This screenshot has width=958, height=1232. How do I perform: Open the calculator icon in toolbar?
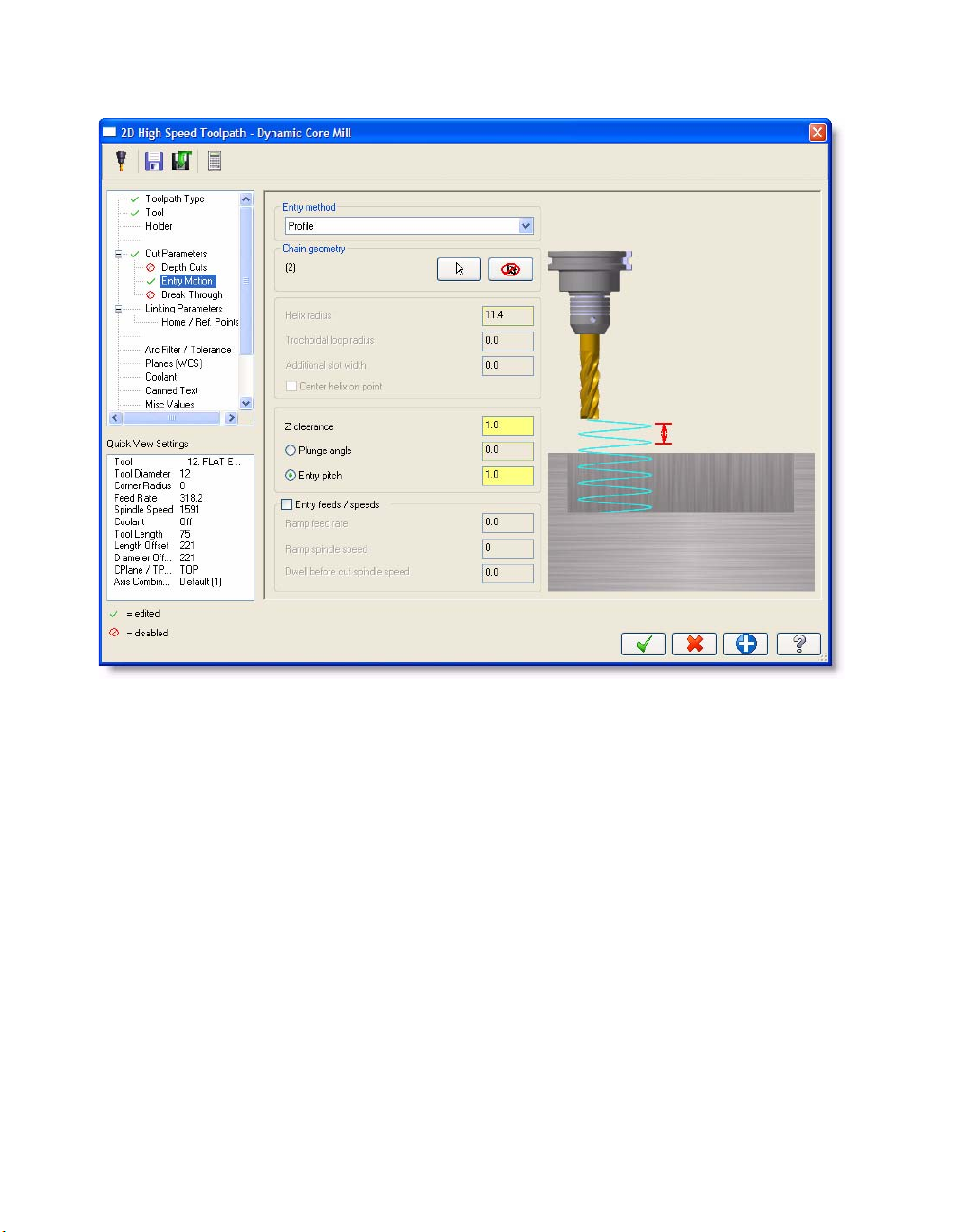[215, 161]
